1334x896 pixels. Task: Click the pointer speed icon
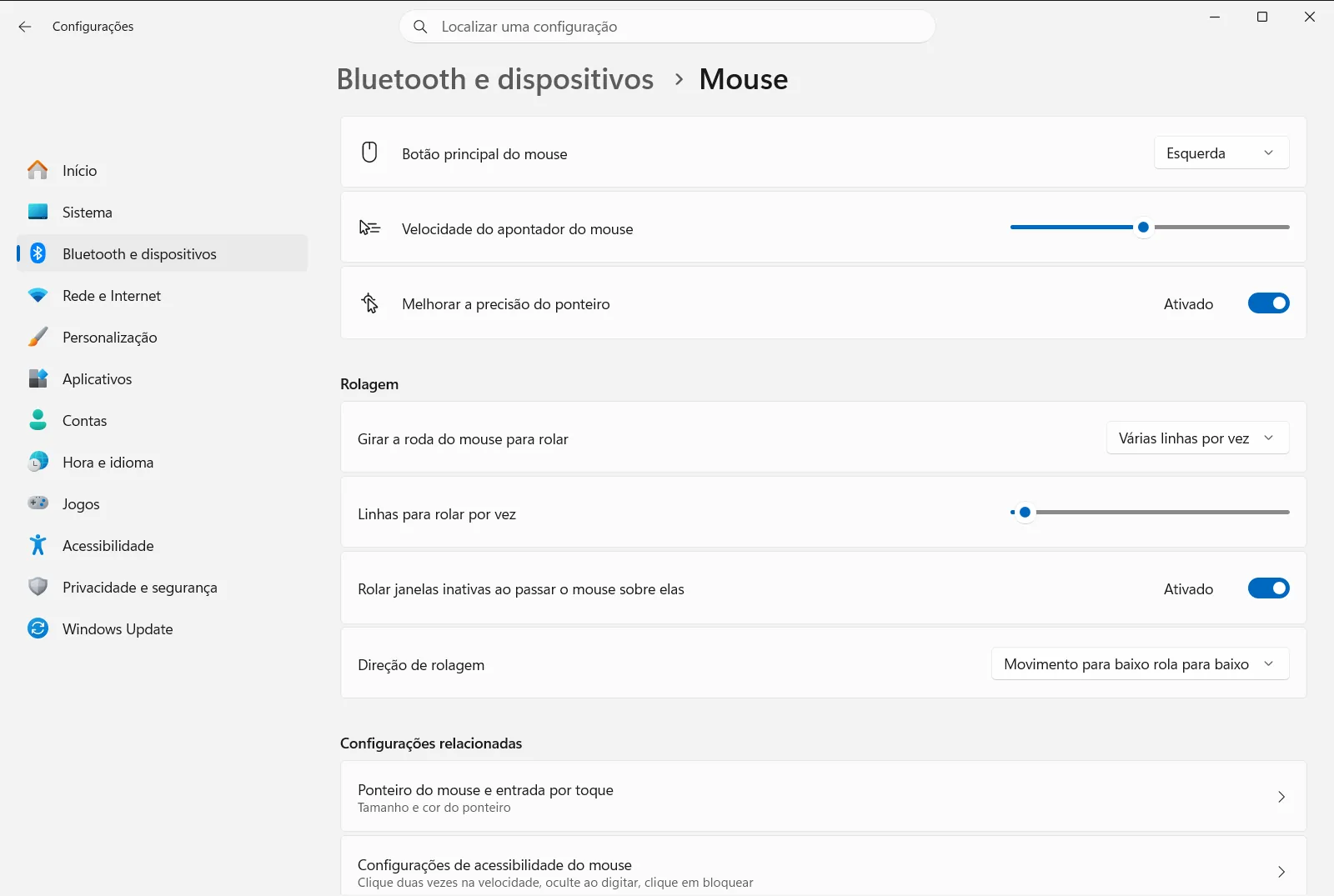point(369,228)
